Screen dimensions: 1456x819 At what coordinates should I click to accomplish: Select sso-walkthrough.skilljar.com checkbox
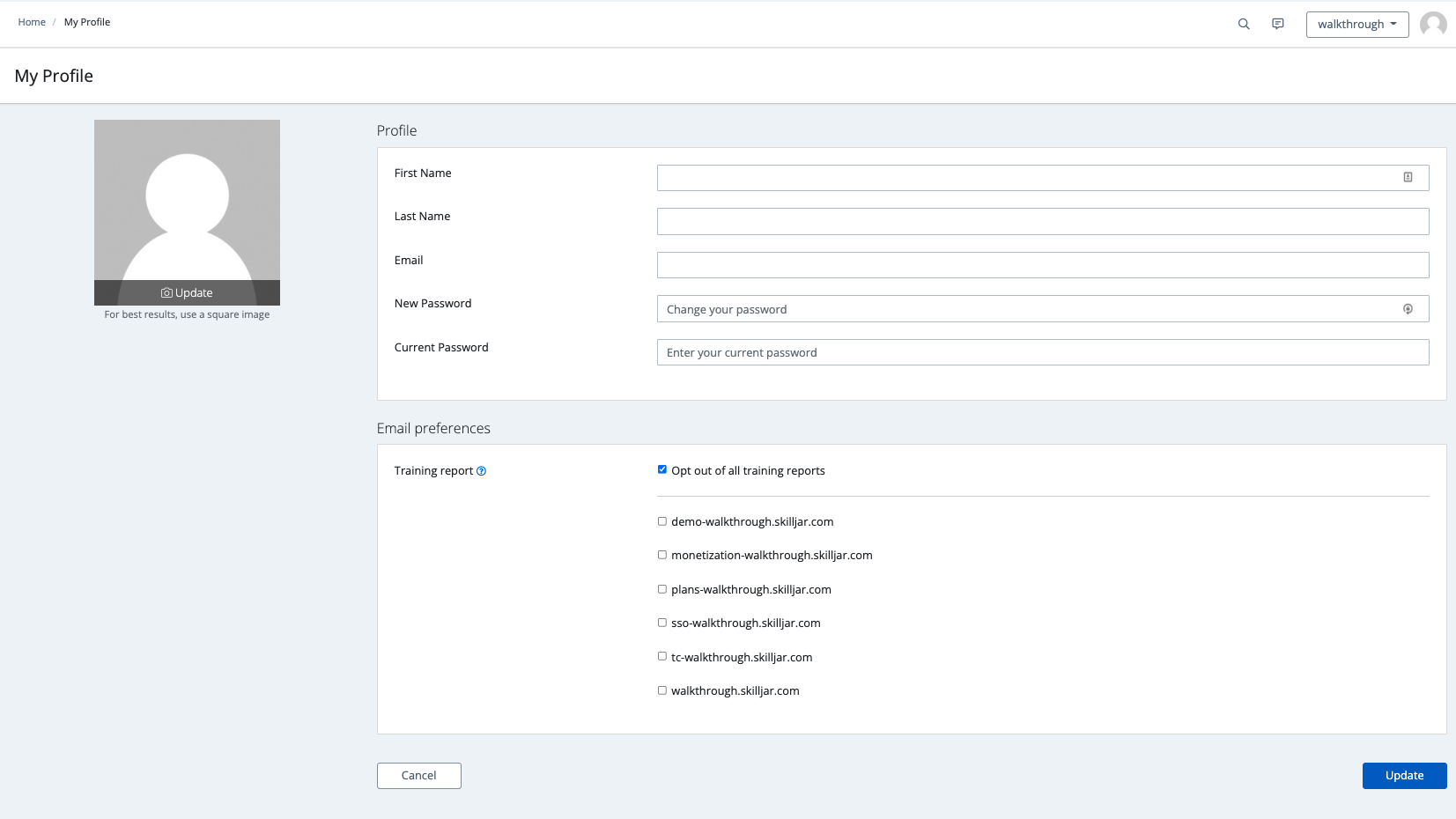click(x=662, y=623)
